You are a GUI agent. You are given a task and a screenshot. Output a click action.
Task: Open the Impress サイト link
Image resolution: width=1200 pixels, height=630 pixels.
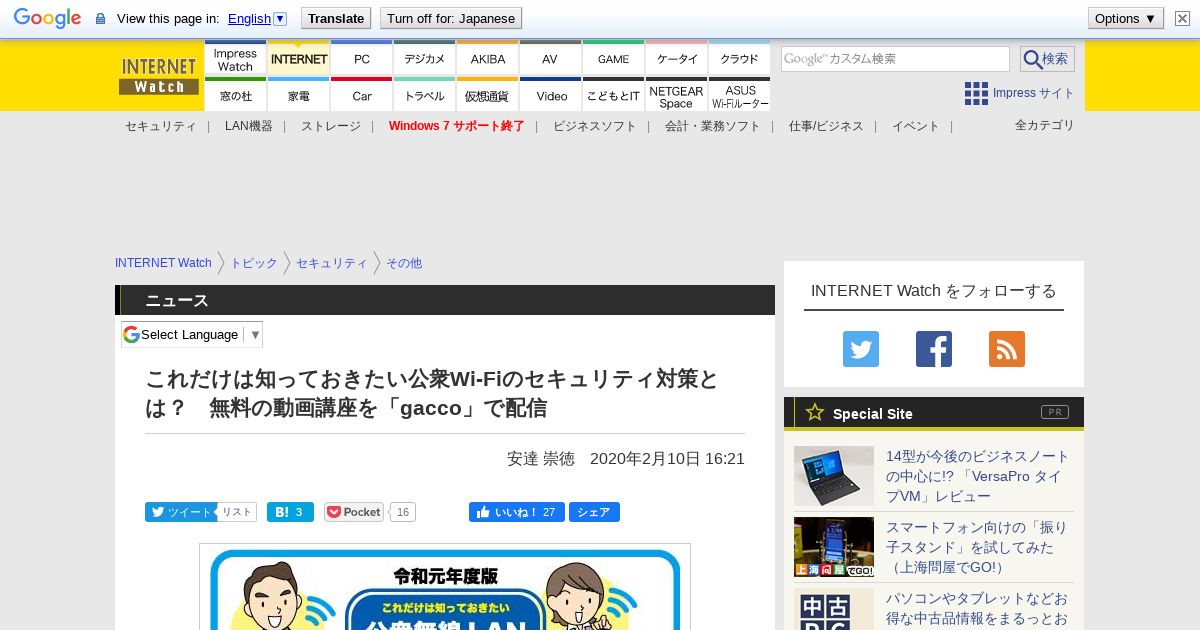[1034, 93]
